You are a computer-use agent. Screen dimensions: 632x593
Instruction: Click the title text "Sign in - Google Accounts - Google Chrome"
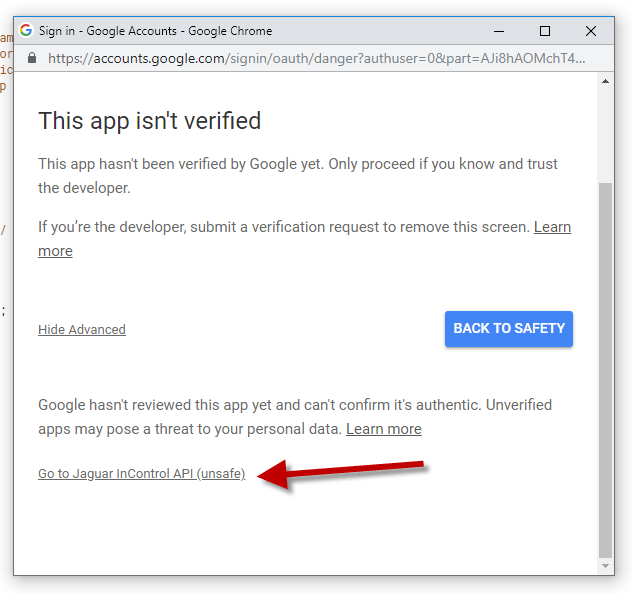tap(155, 31)
